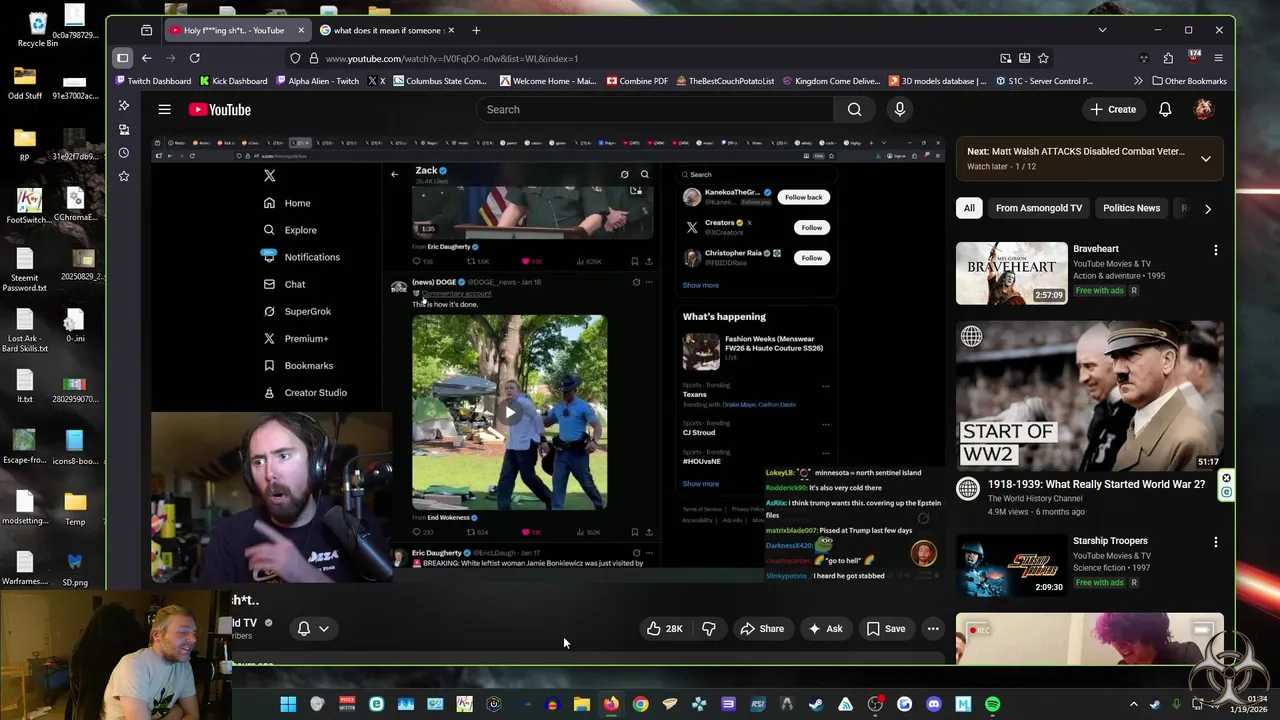Open Twitch Dashboard bookmark

[153, 81]
